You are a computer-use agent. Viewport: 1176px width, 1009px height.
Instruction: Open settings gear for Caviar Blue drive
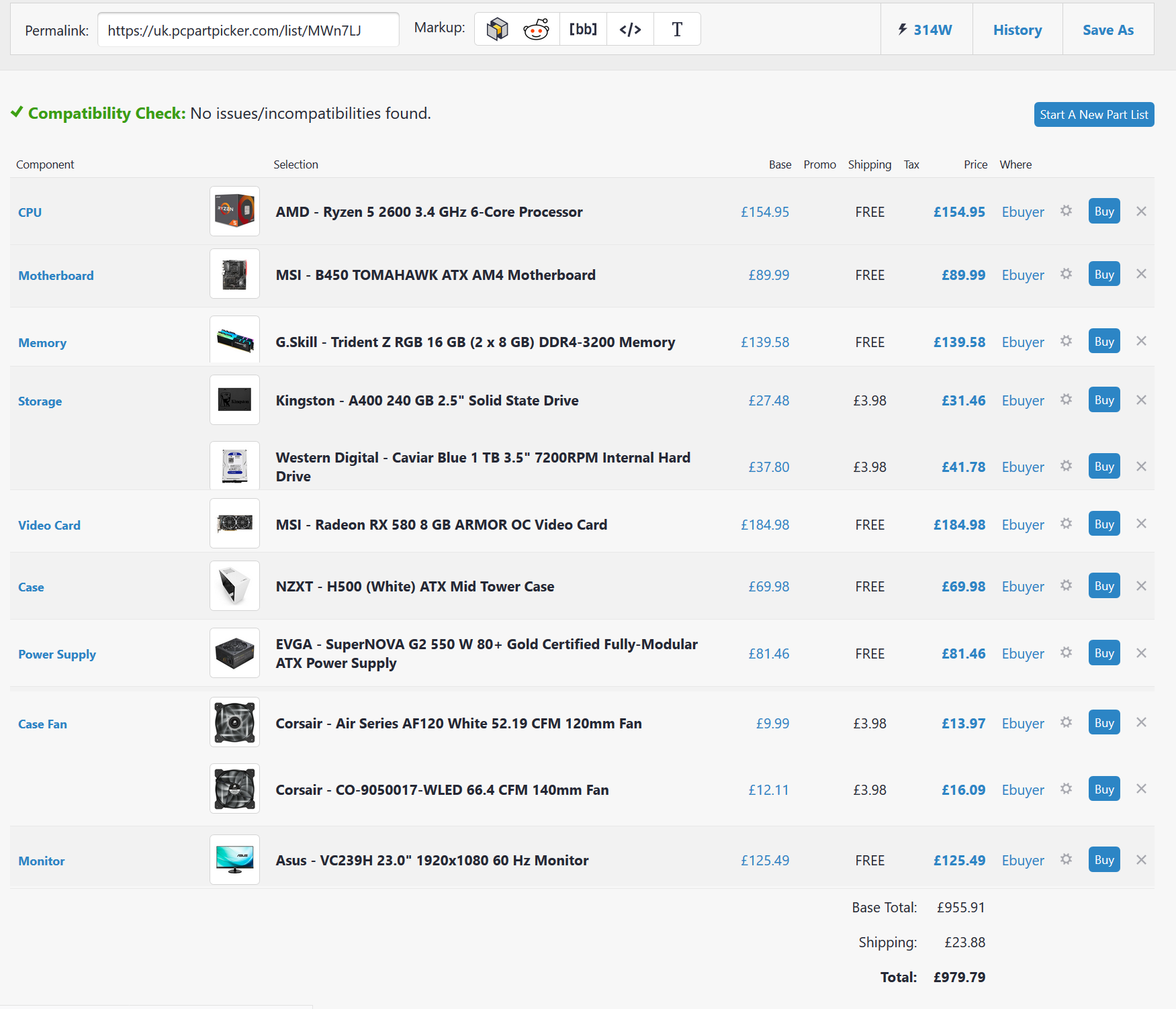1066,466
